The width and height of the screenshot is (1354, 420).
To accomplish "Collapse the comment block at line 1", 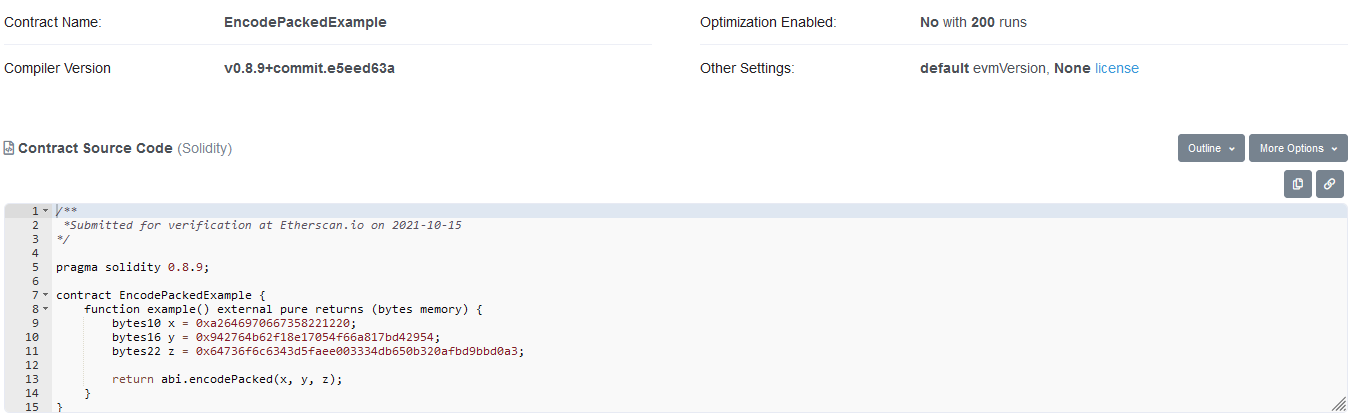I will tap(45, 211).
